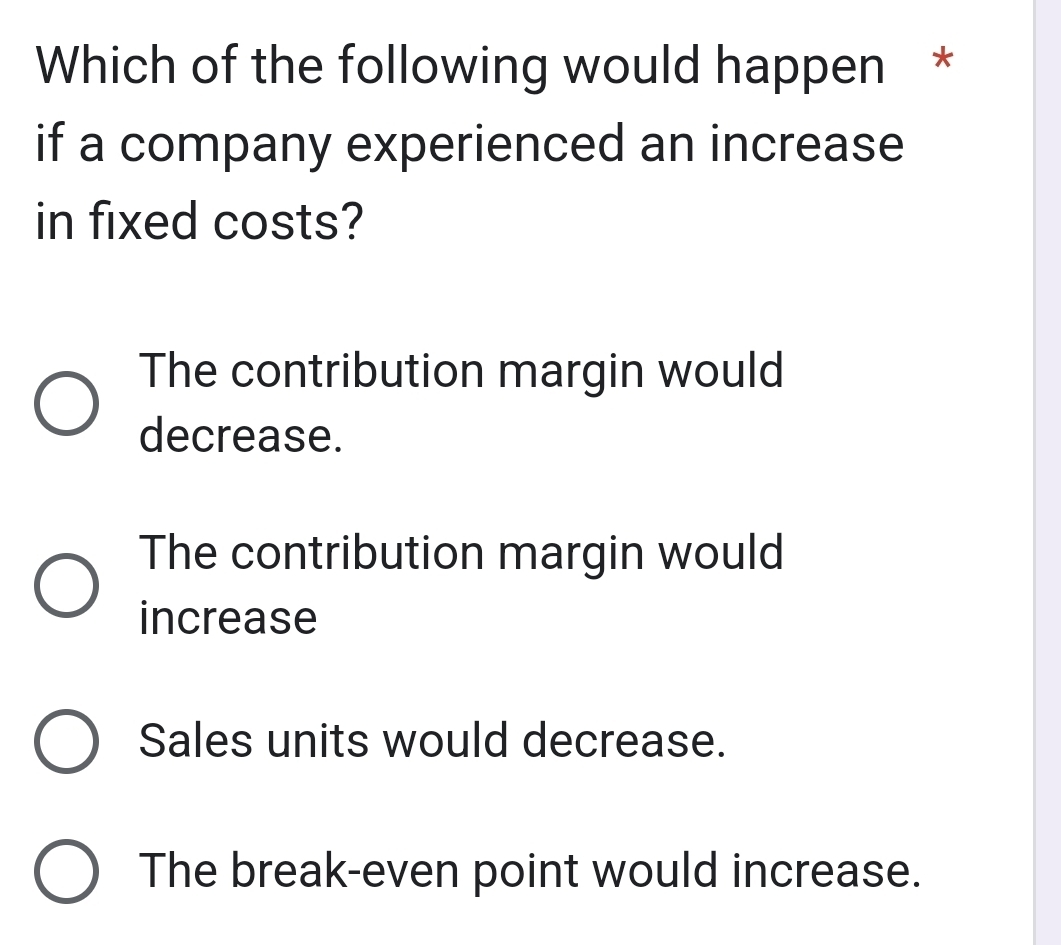1061x945 pixels.
Task: Choose the 'Sales units would decrease' radio button
Action: (x=67, y=742)
